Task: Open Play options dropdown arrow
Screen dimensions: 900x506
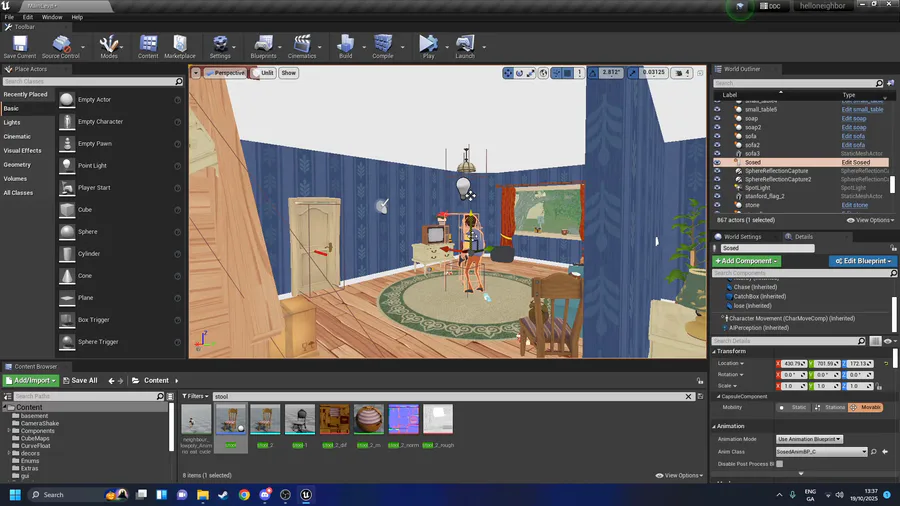Action: pyautogui.click(x=447, y=47)
